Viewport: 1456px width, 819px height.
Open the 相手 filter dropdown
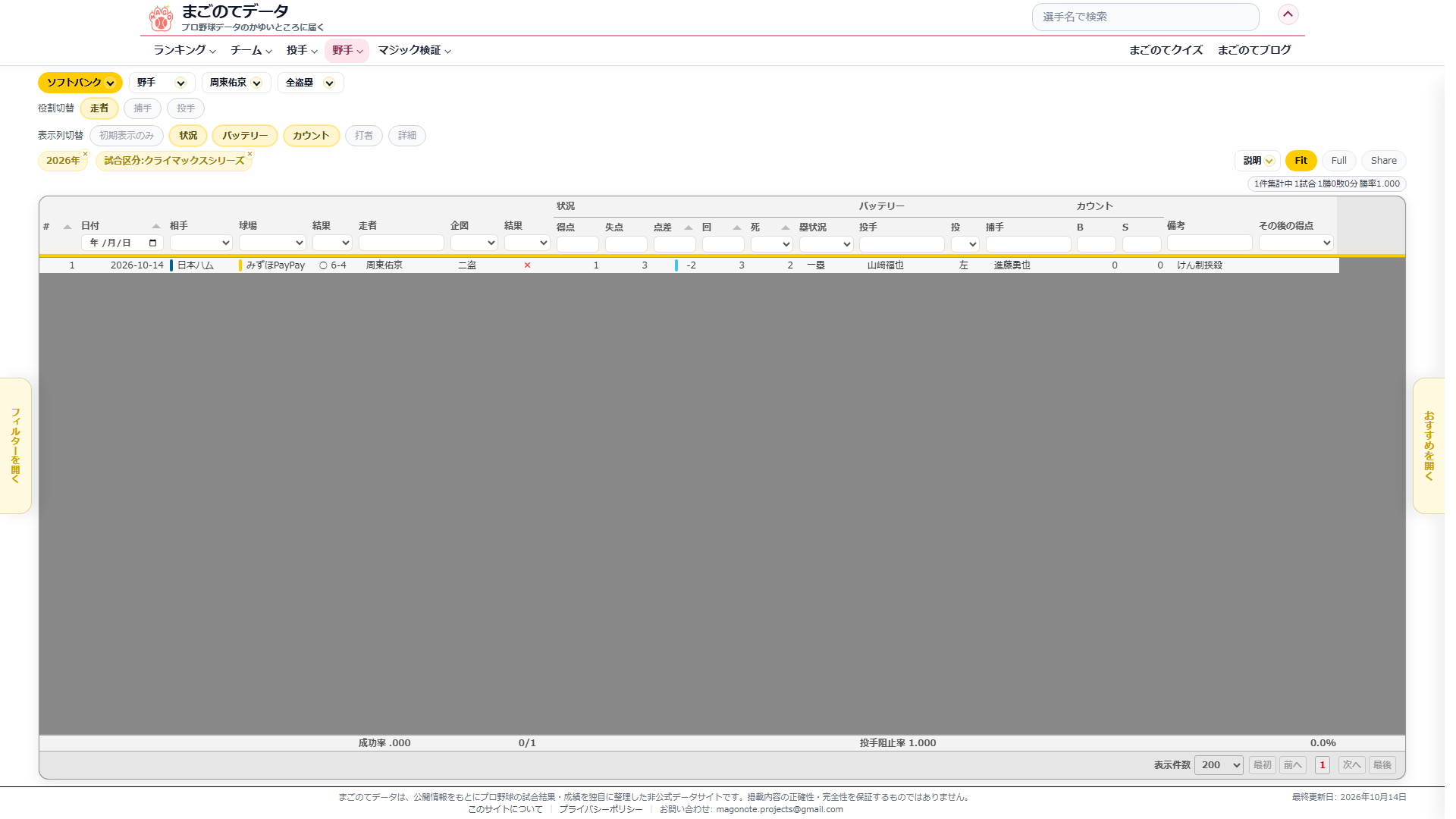tap(201, 243)
